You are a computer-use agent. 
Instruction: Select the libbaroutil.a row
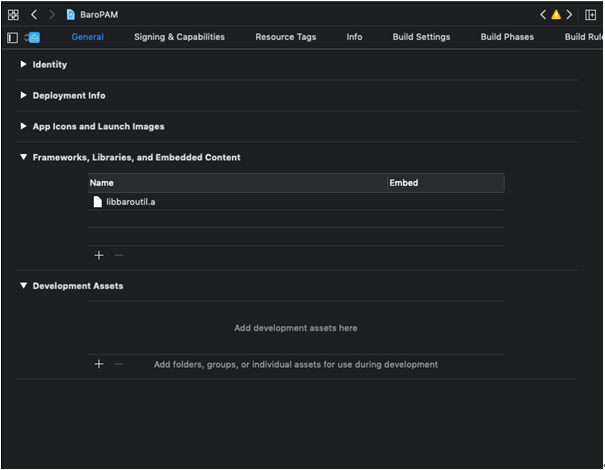tap(296, 201)
